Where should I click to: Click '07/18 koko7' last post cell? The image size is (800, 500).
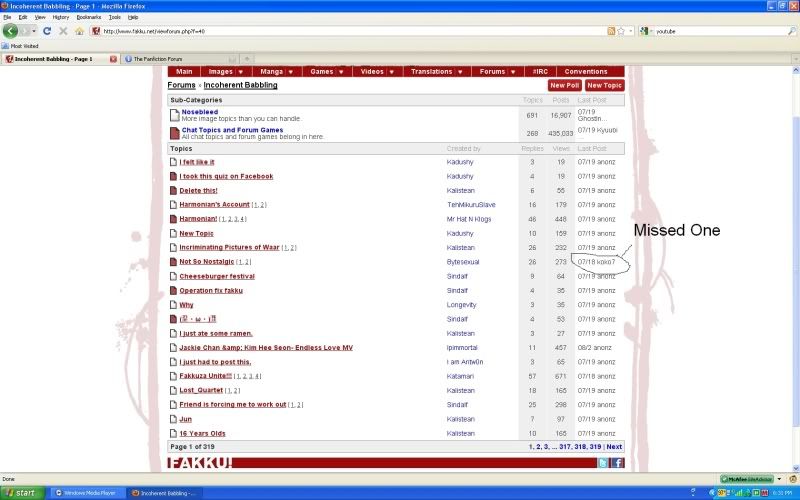[596, 262]
